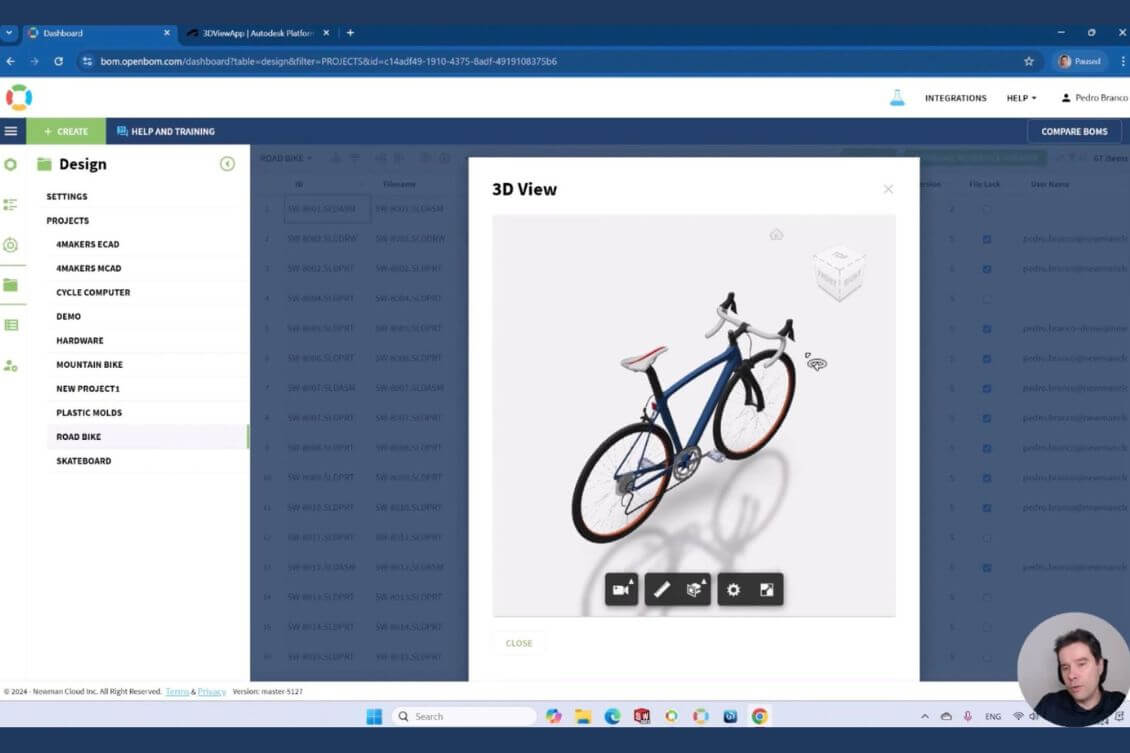Click COMPARE BOMS button
The image size is (1130, 753).
1074,131
